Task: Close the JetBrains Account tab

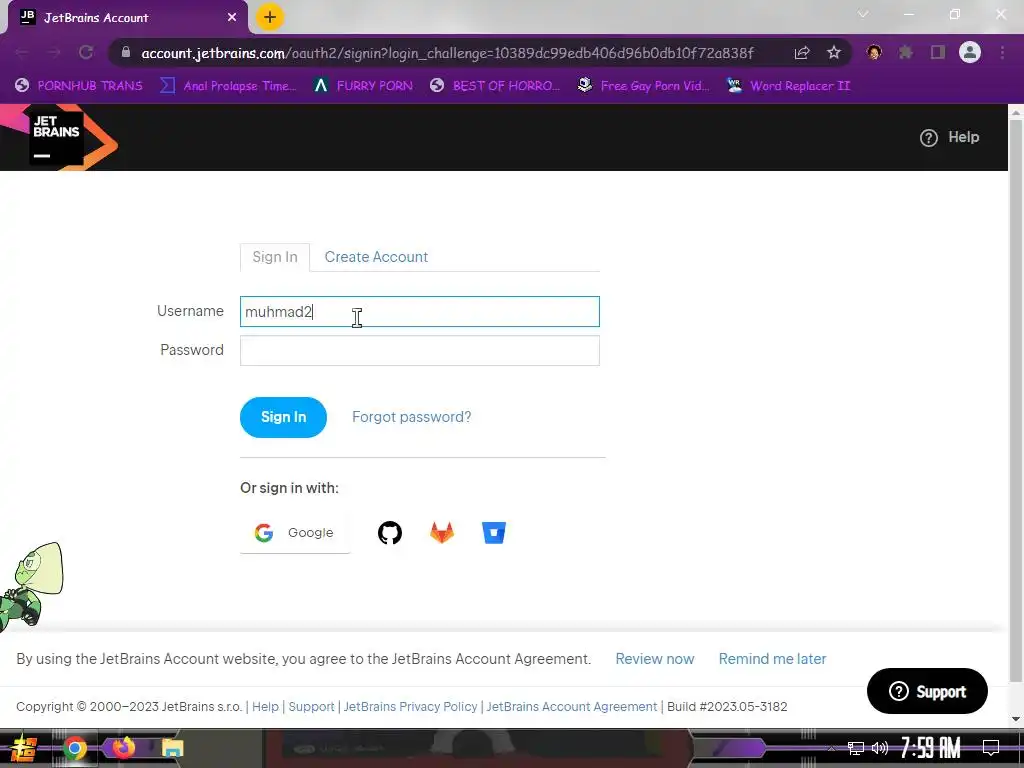Action: pos(232,18)
